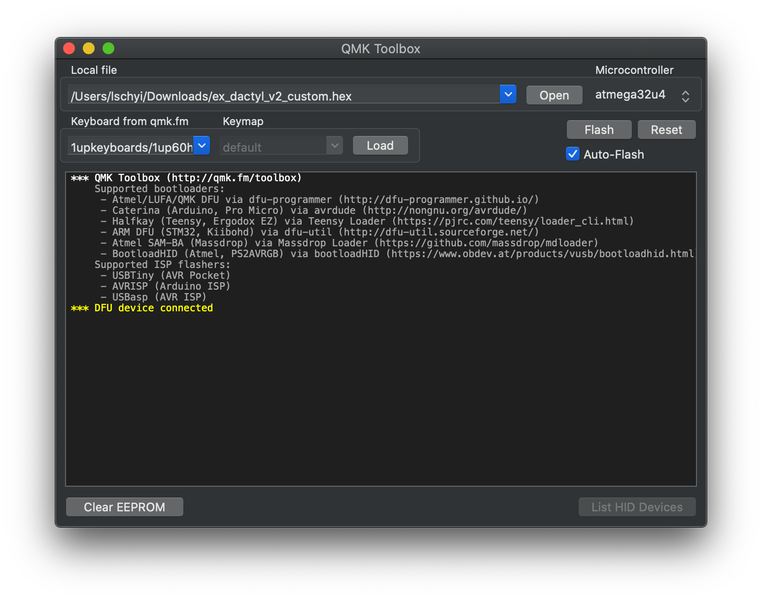This screenshot has width=762, height=600.
Task: Minimize the window with the yellow button
Action: 89,48
